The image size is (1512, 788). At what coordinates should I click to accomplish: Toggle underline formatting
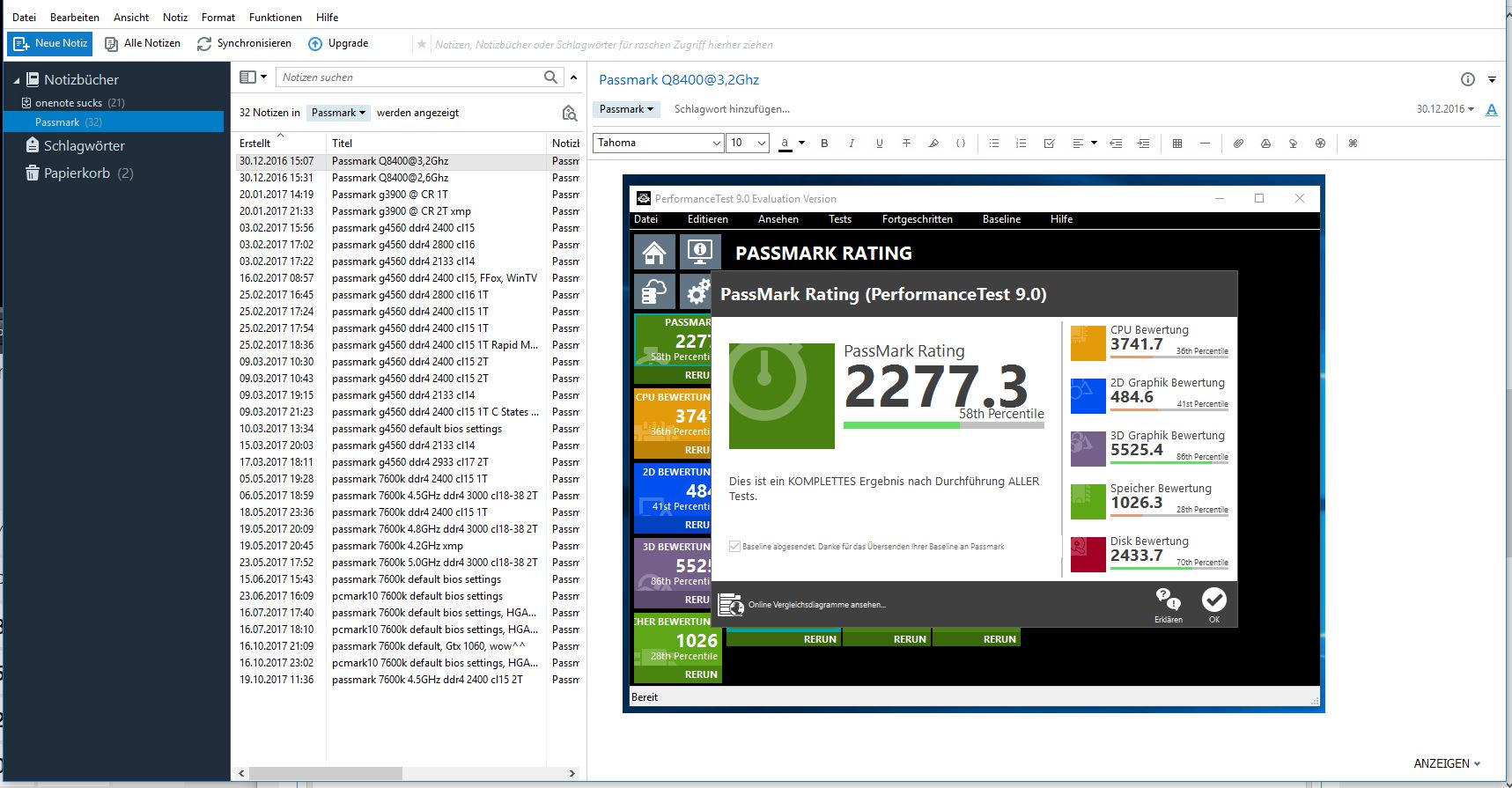point(879,144)
